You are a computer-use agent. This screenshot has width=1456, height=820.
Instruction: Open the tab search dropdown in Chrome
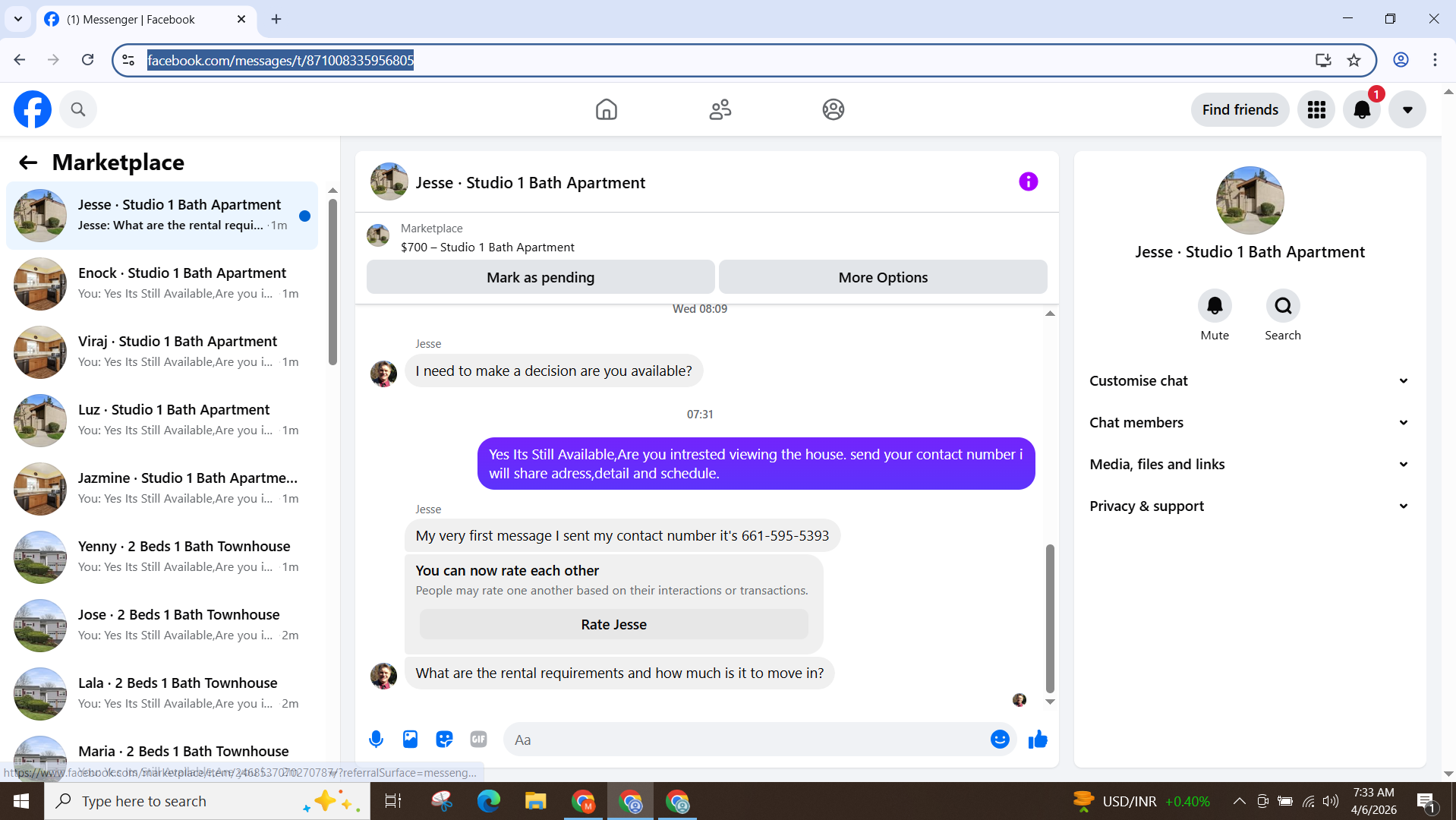[x=18, y=20]
